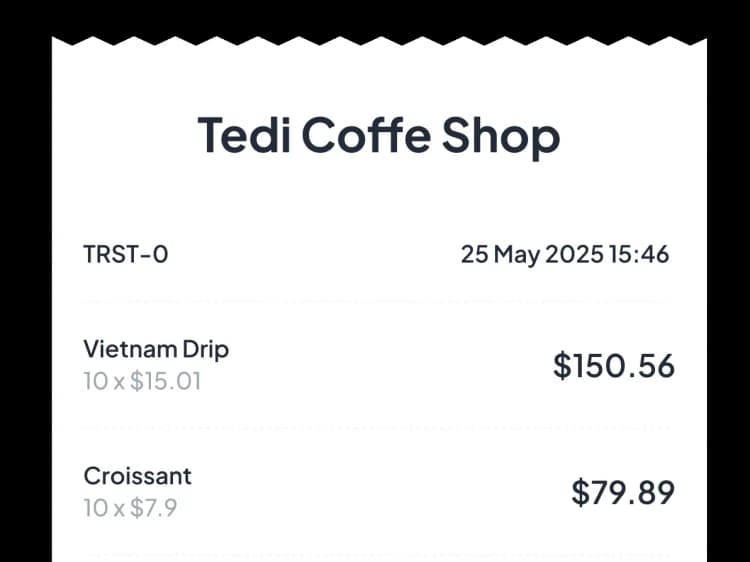Select the TRST-0 transaction number
The width and height of the screenshot is (750, 562).
coord(126,254)
